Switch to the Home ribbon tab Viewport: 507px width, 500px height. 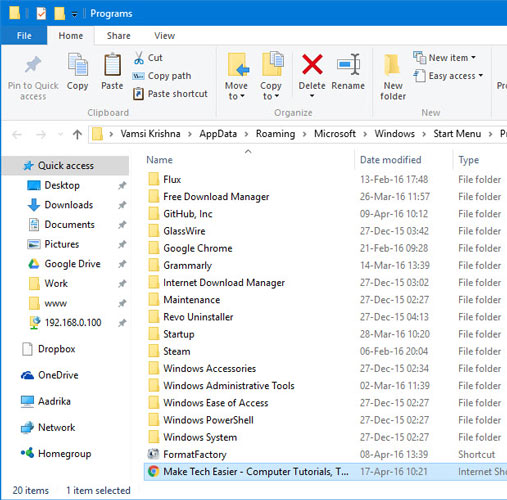click(x=71, y=36)
